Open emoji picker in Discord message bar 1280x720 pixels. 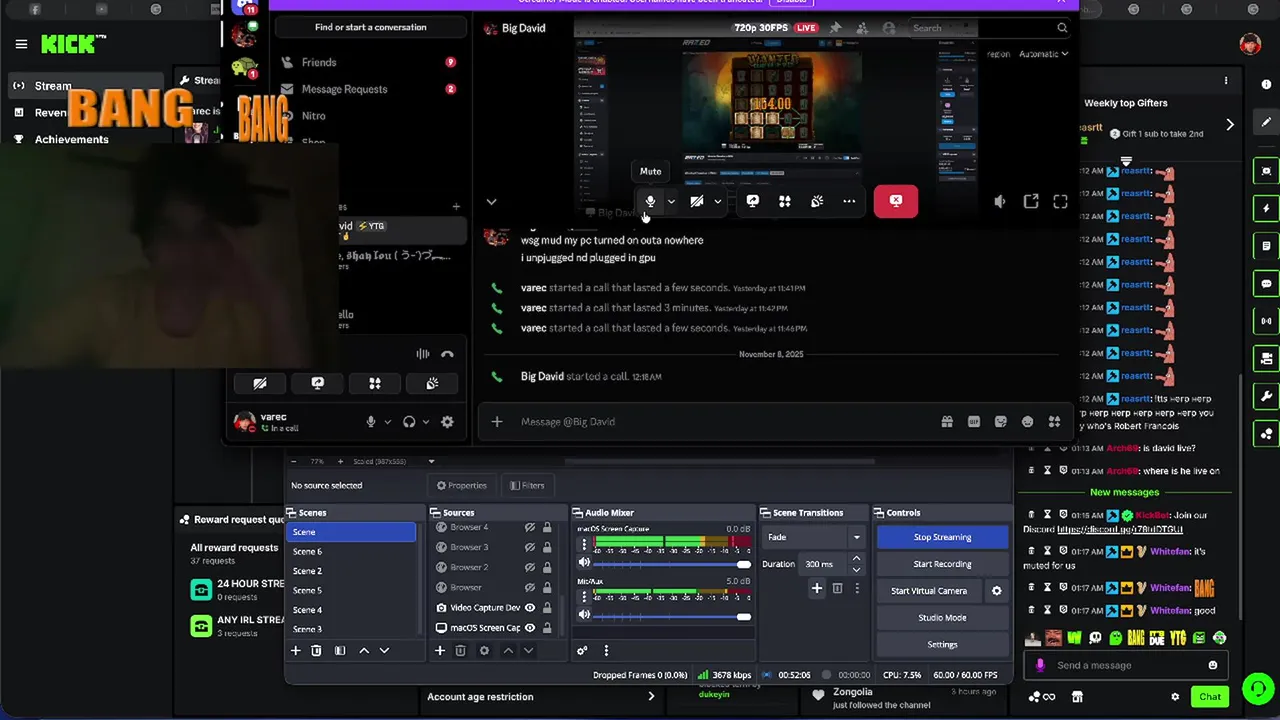tap(1027, 422)
